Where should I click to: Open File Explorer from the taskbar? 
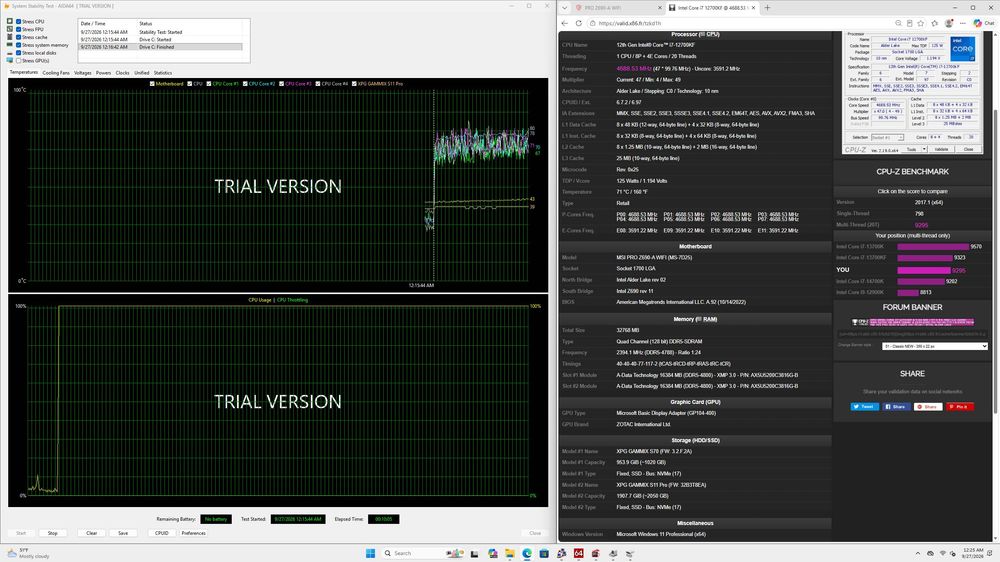tap(510, 553)
